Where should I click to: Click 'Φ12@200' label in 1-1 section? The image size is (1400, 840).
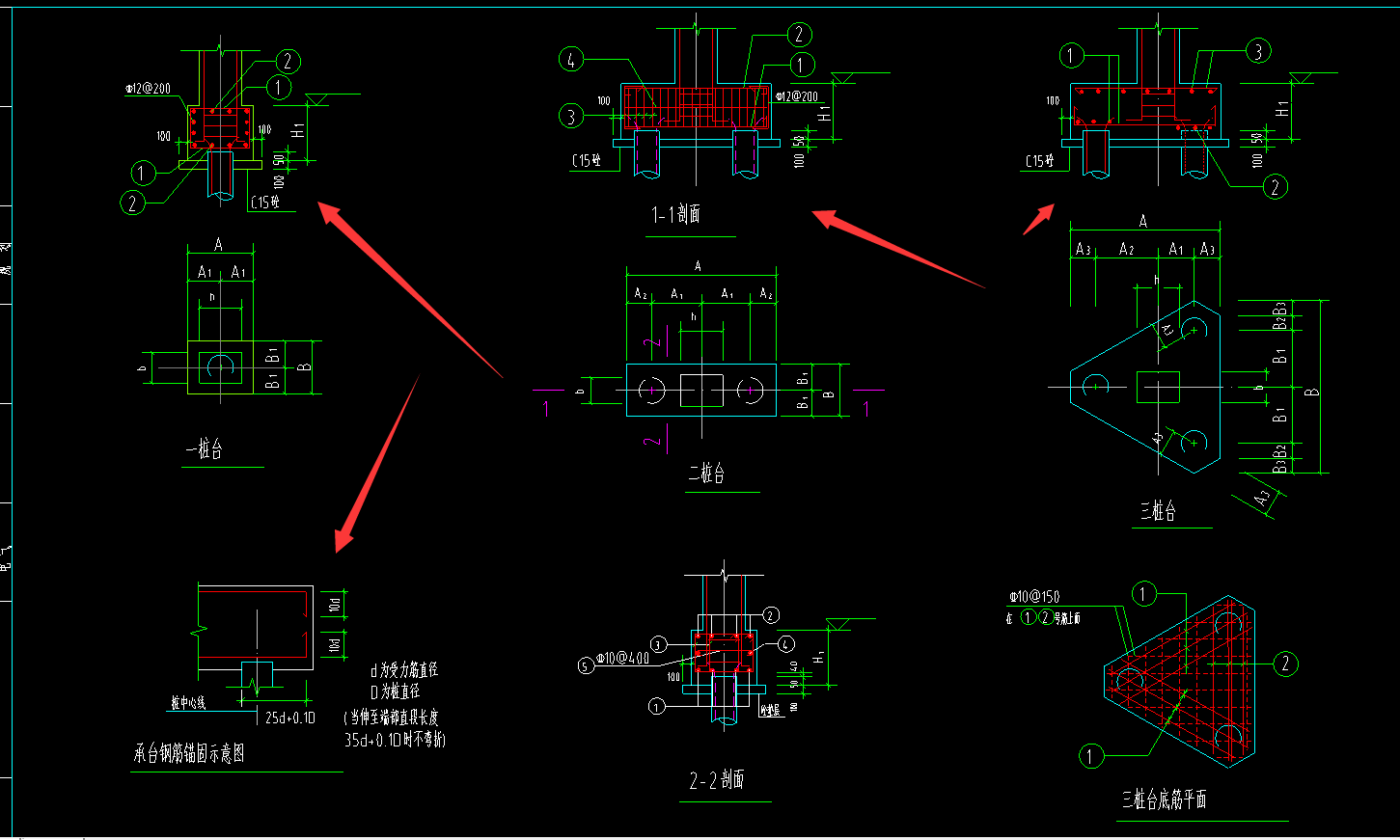796,96
